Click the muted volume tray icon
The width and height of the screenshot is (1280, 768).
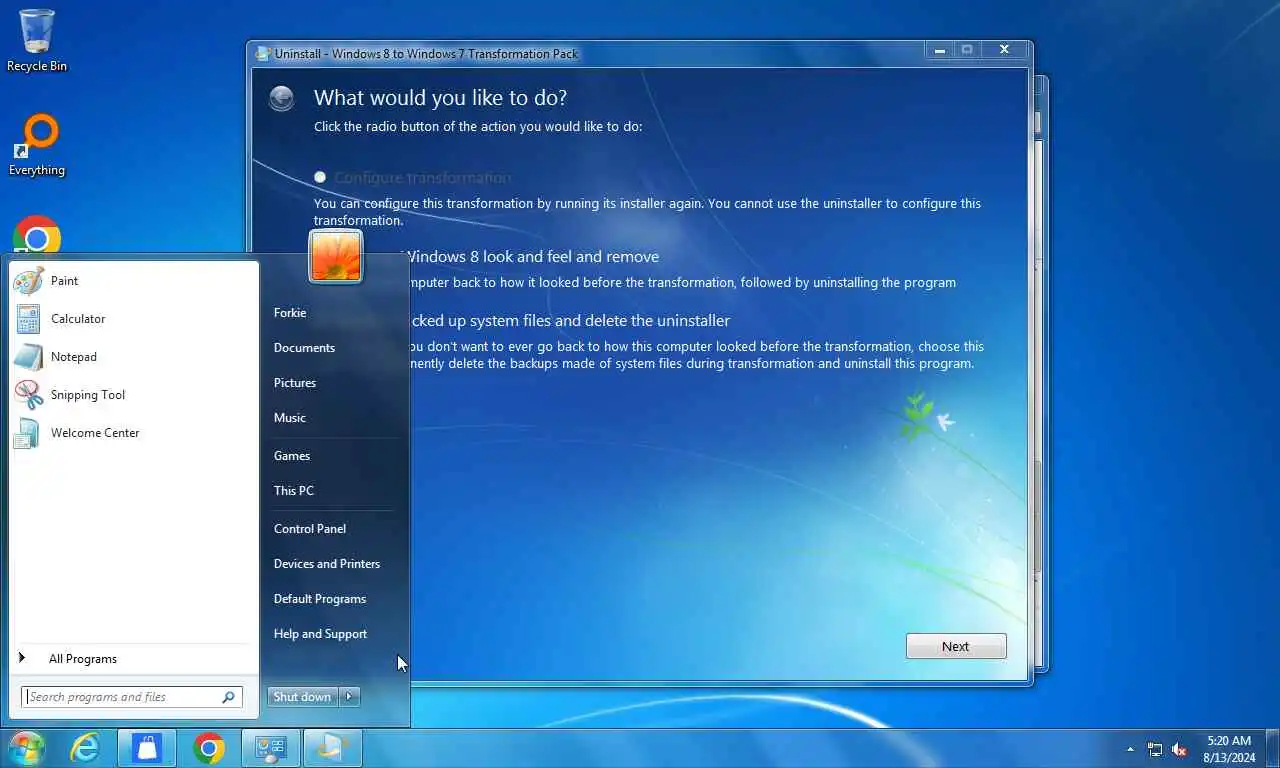[x=1179, y=749]
